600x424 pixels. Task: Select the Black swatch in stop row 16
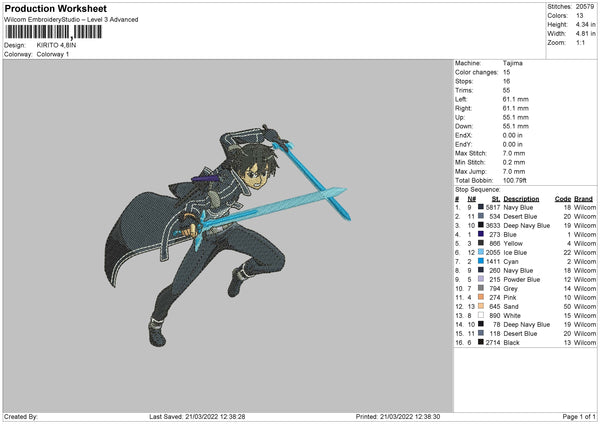point(481,342)
